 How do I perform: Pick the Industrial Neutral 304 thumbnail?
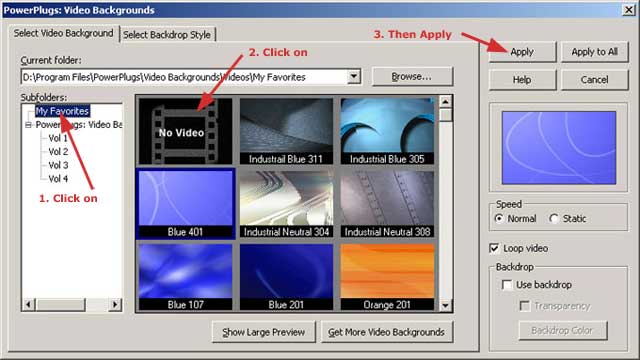286,204
